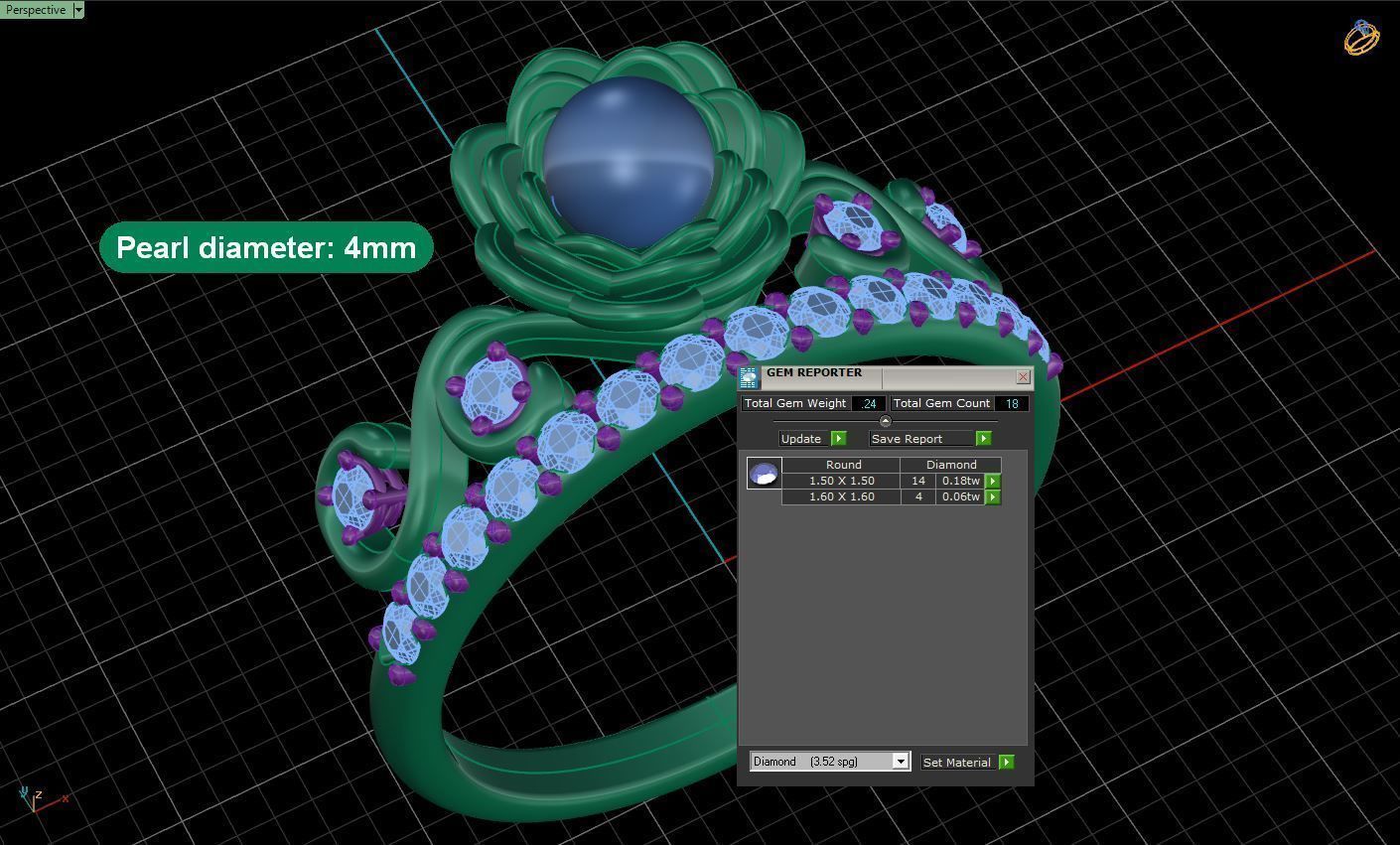The height and width of the screenshot is (845, 1400).
Task: Close the Gem Reporter panel
Action: click(x=1023, y=377)
